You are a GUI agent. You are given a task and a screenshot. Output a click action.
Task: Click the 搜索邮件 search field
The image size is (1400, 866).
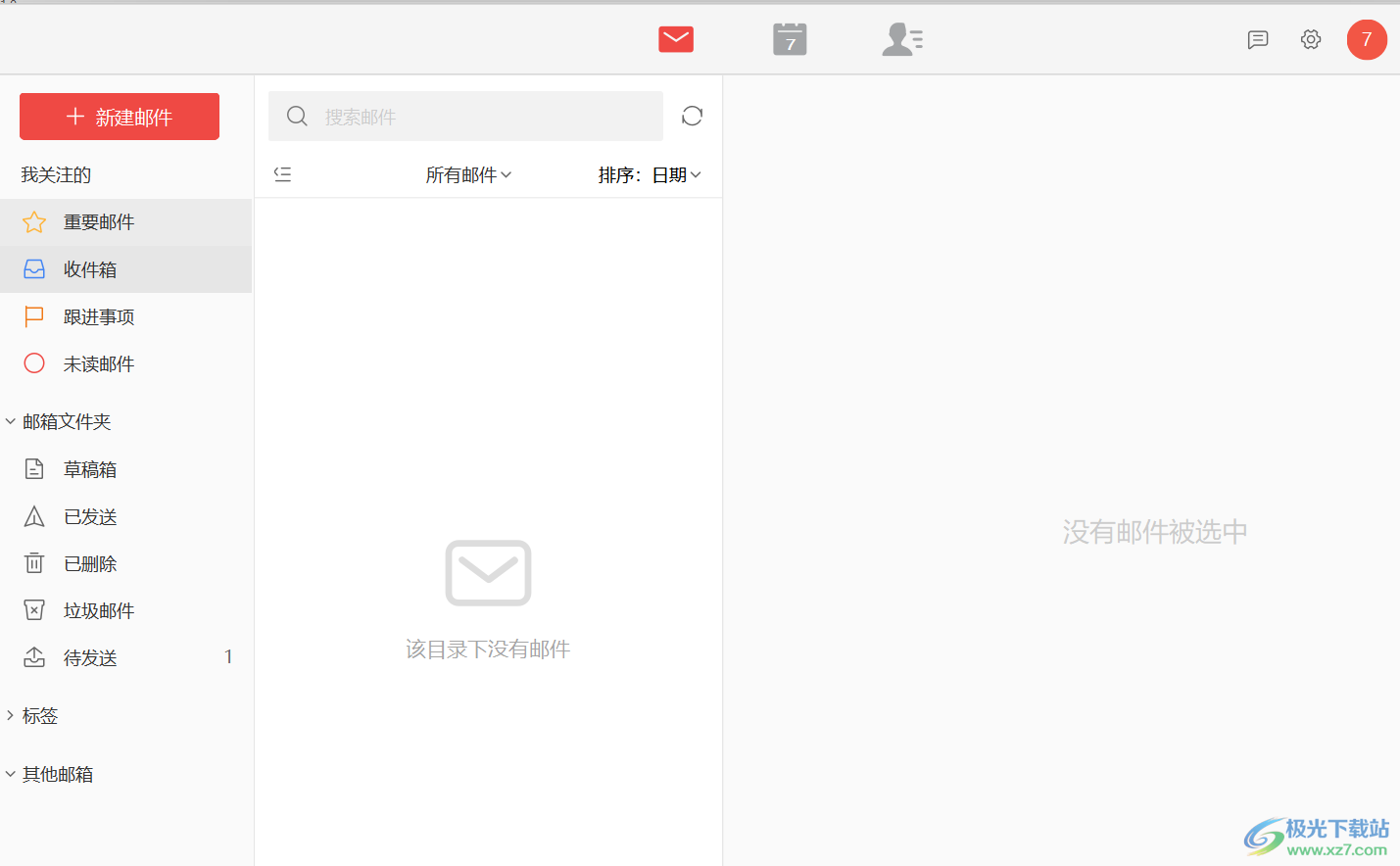tap(465, 117)
